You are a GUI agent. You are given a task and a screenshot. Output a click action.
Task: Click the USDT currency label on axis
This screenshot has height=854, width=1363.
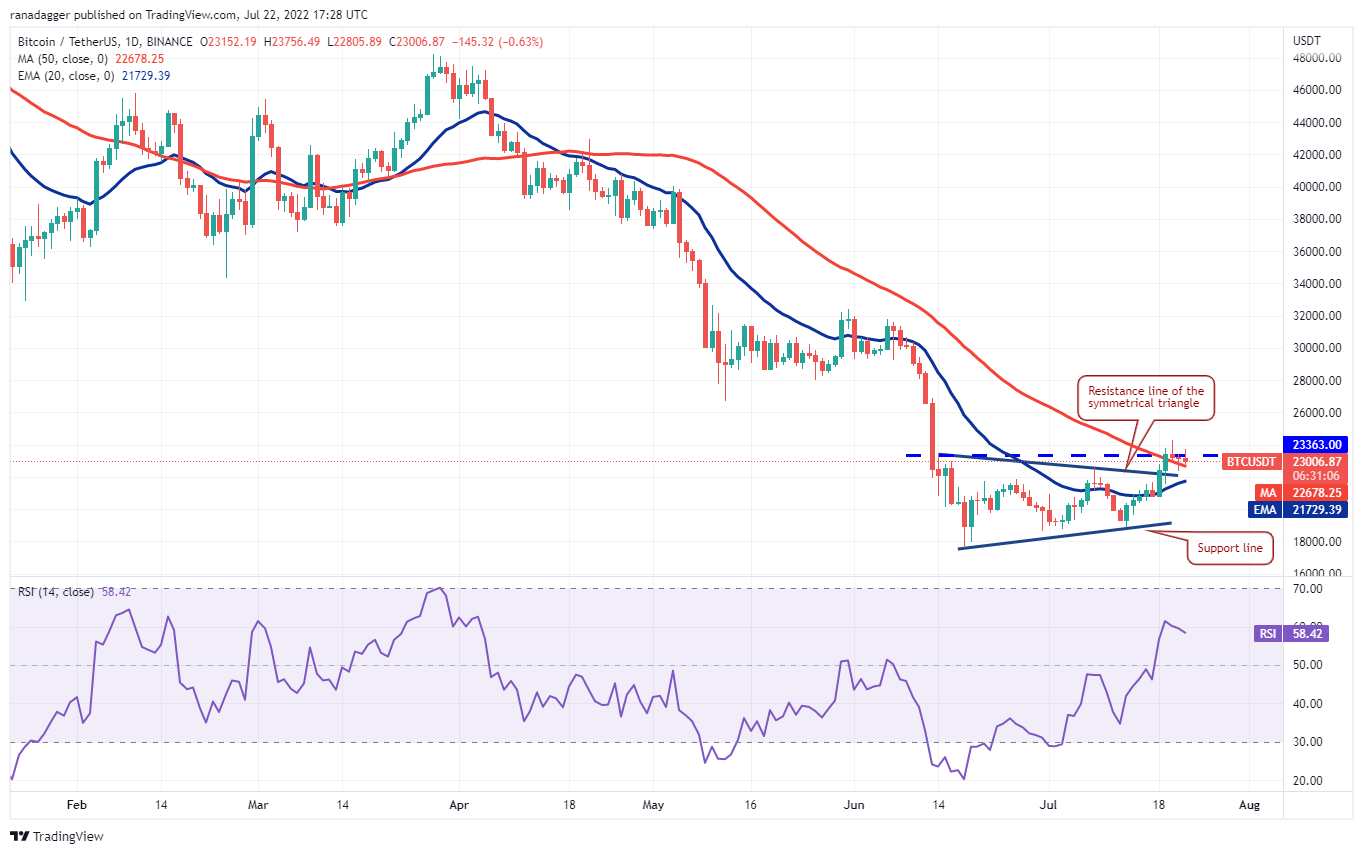(1306, 41)
